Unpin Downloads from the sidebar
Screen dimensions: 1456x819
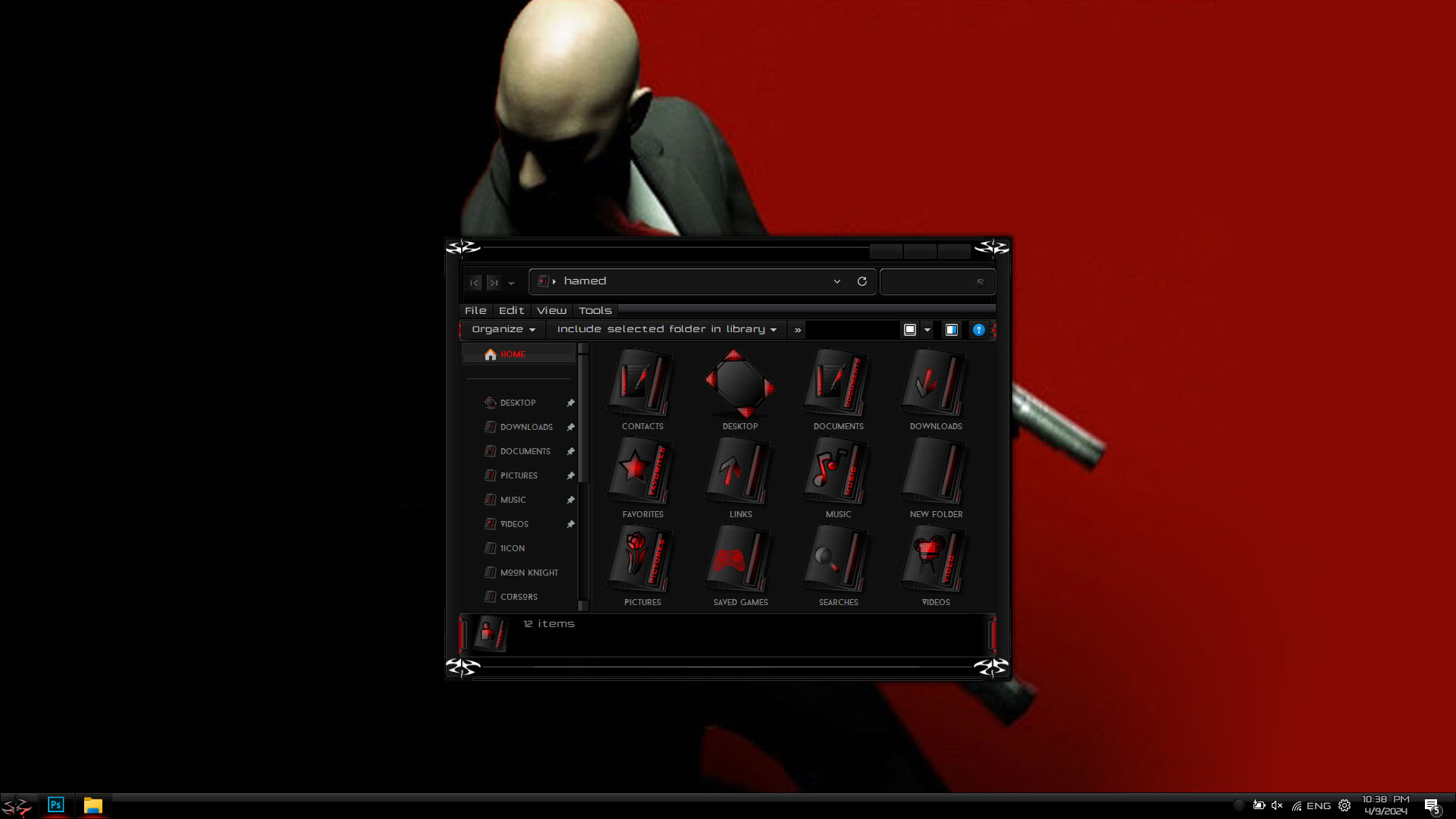pyautogui.click(x=570, y=427)
